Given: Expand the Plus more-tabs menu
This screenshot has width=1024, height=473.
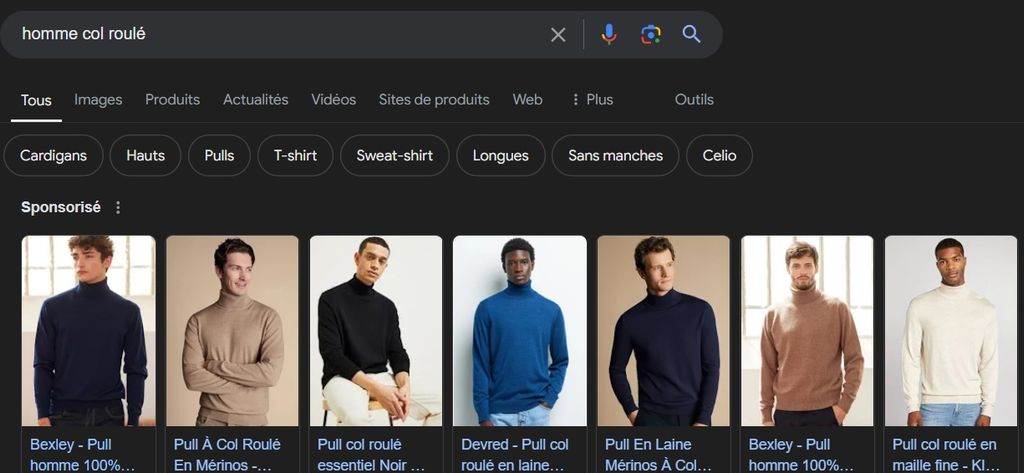Looking at the screenshot, I should [x=592, y=99].
